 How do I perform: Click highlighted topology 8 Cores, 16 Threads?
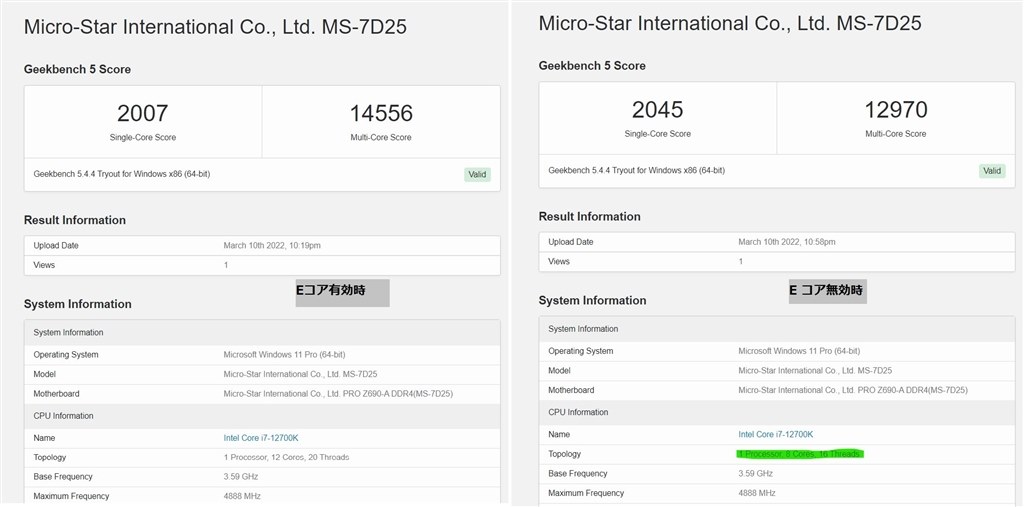pyautogui.click(x=799, y=453)
